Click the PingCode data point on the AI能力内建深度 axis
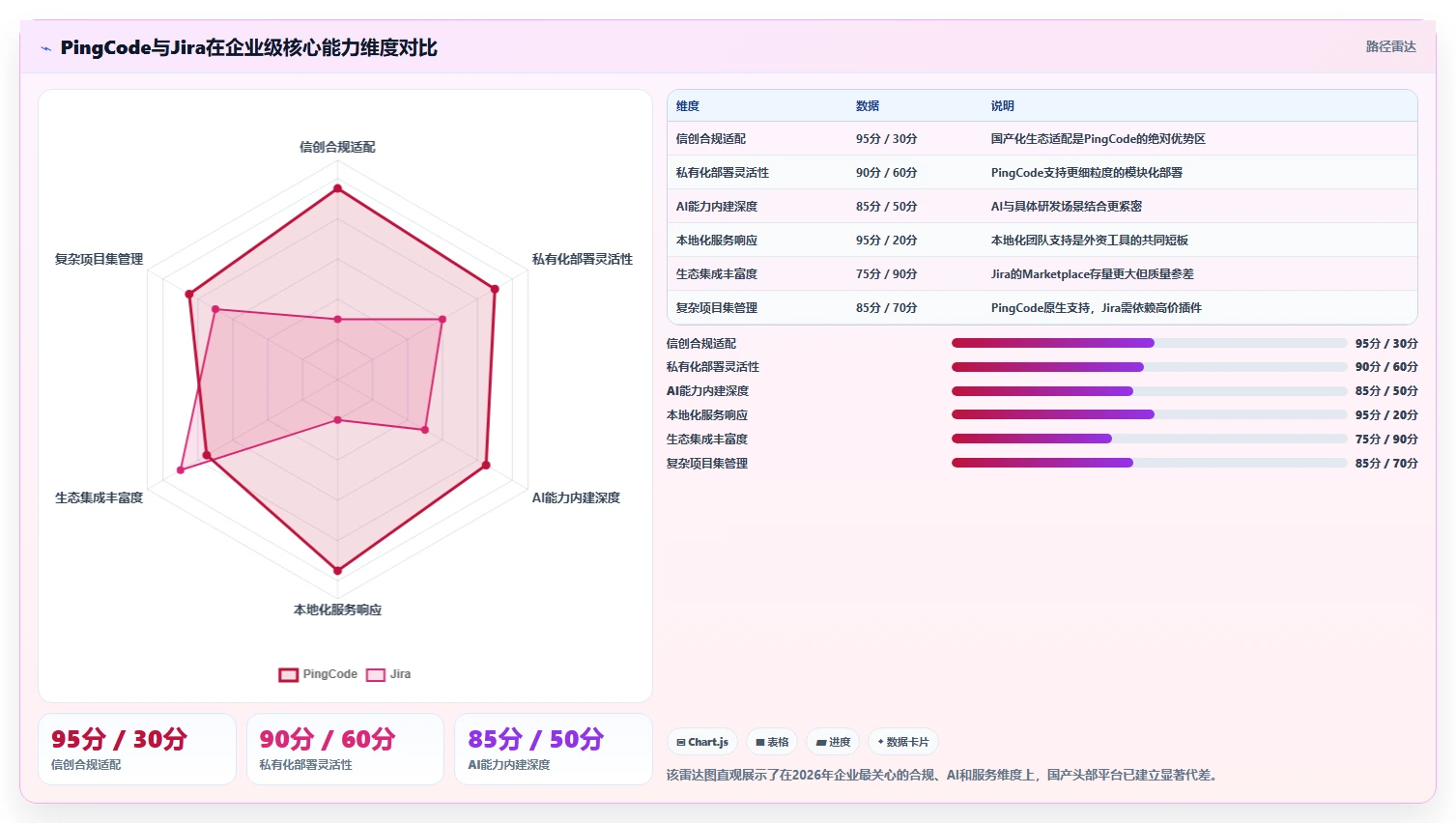The width and height of the screenshot is (1456, 823). click(486, 466)
